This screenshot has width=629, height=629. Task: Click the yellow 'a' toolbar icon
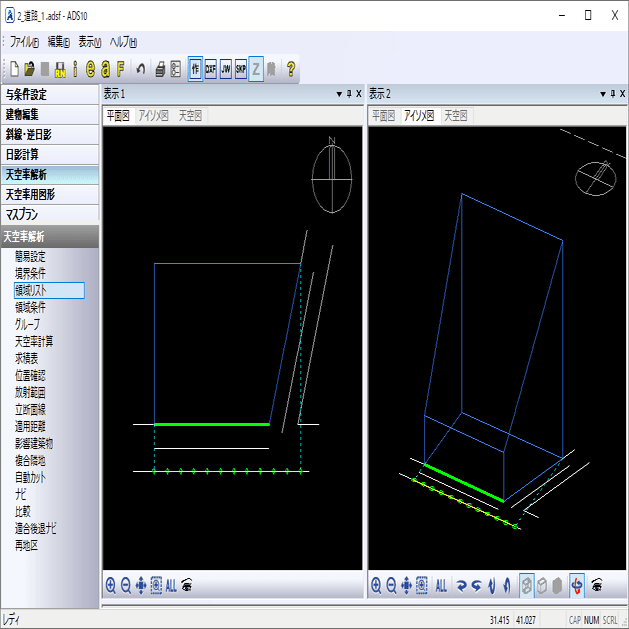click(x=106, y=69)
